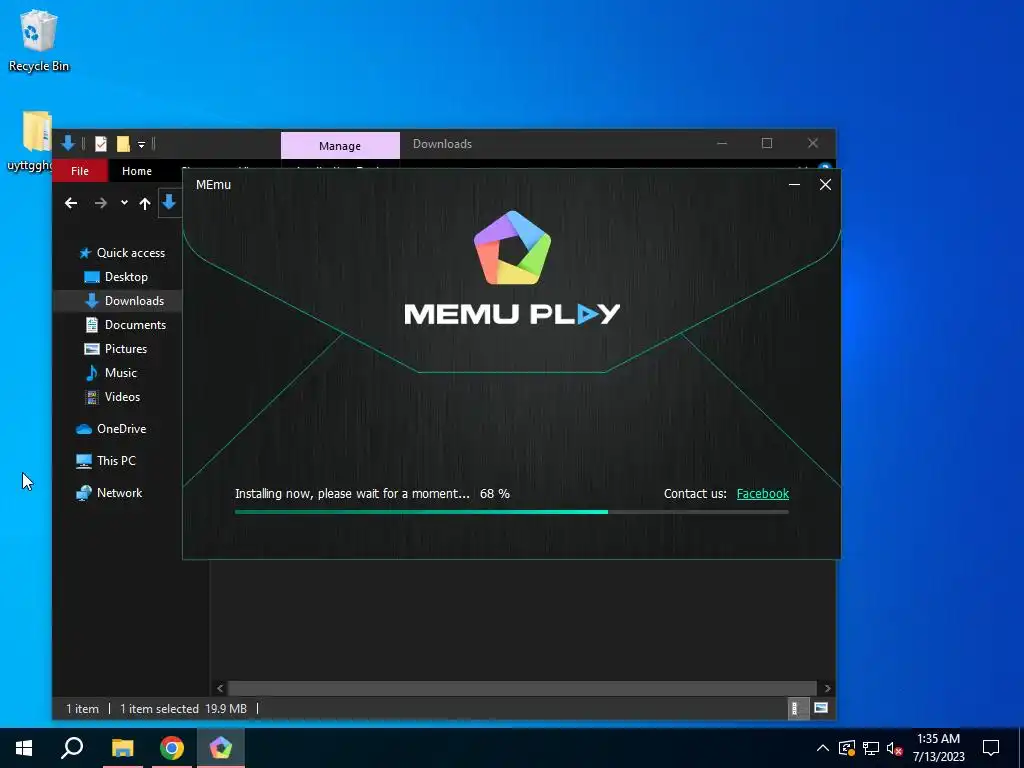The image size is (1024, 768).
Task: Open network status tray icon
Action: click(x=871, y=748)
